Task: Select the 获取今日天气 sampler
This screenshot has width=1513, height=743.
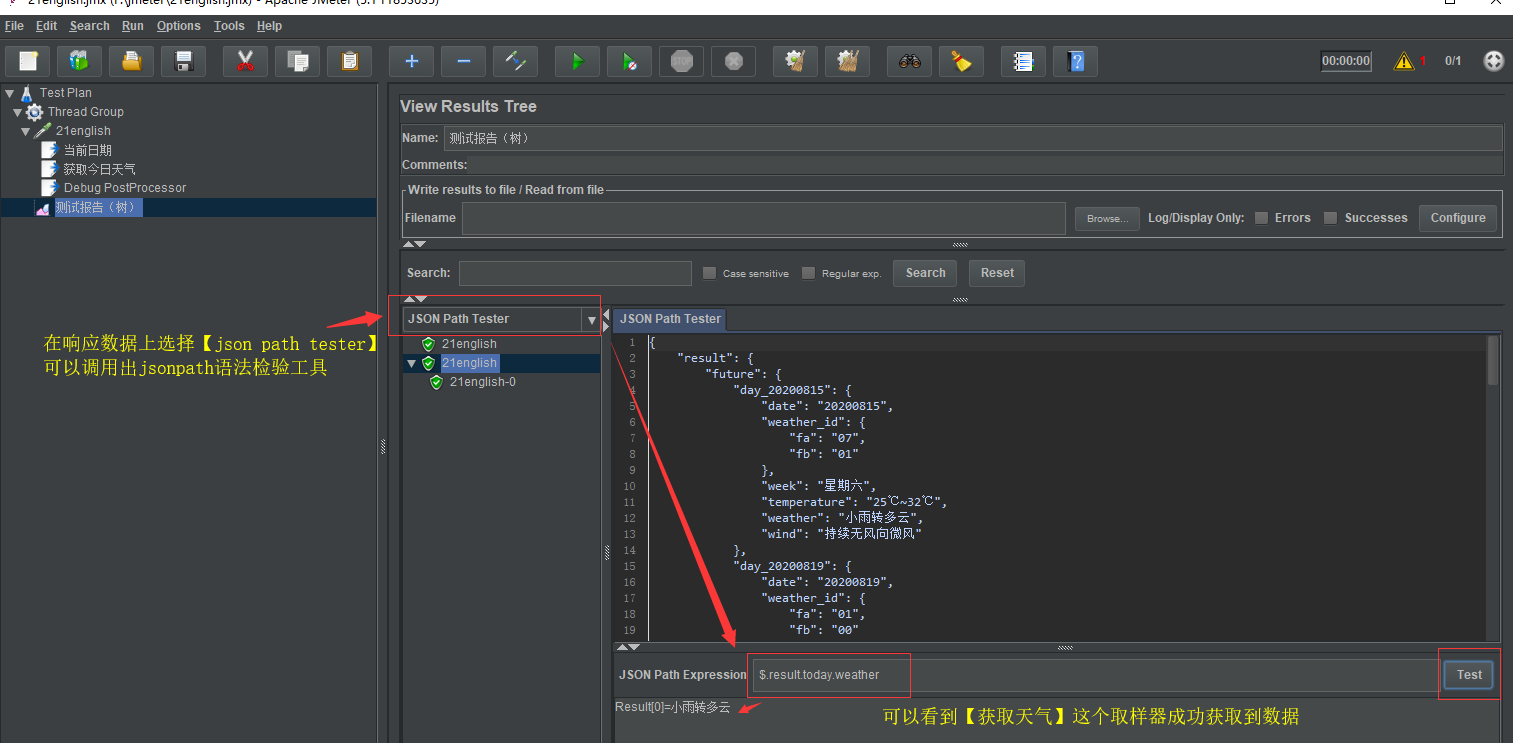Action: (x=99, y=169)
